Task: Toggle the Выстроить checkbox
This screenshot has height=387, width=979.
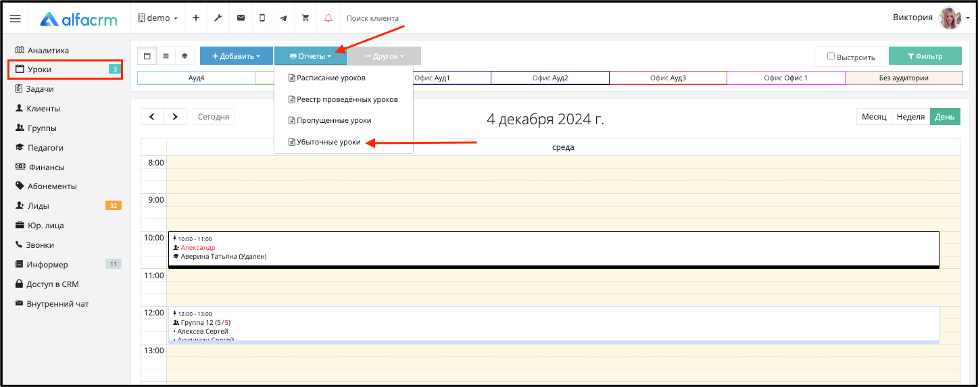Action: 831,56
